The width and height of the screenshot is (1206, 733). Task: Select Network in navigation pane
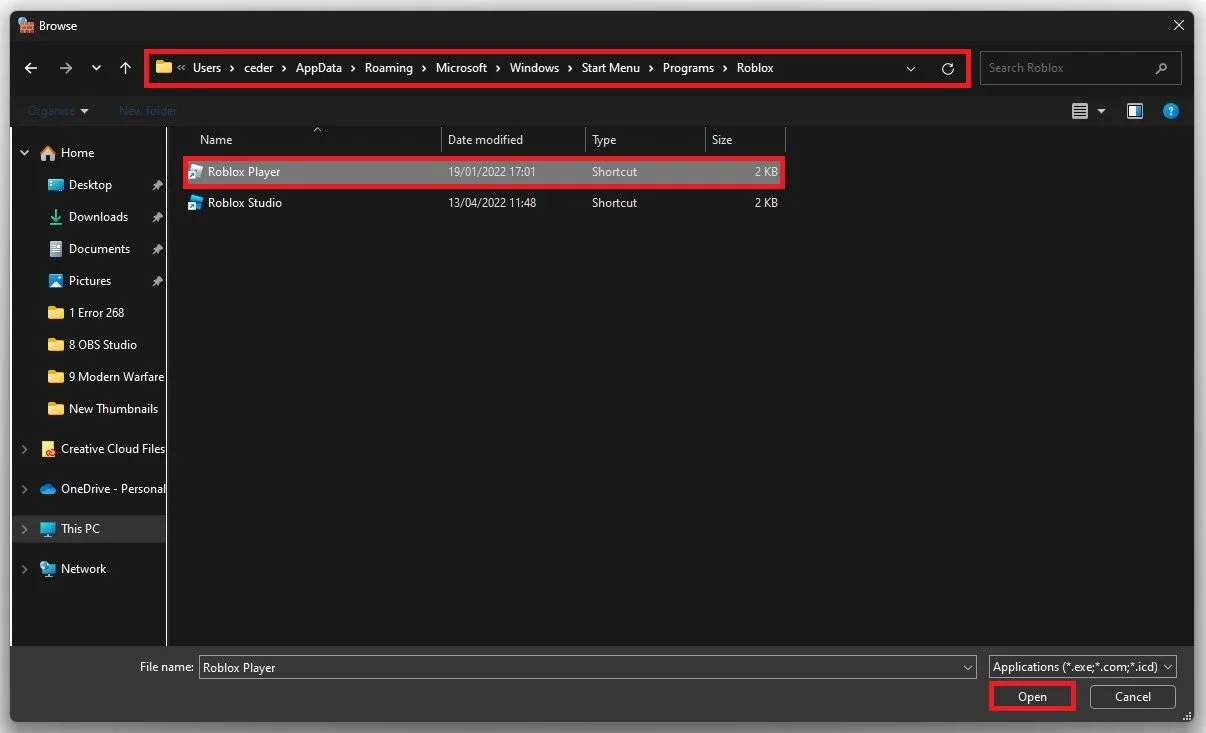pos(83,569)
